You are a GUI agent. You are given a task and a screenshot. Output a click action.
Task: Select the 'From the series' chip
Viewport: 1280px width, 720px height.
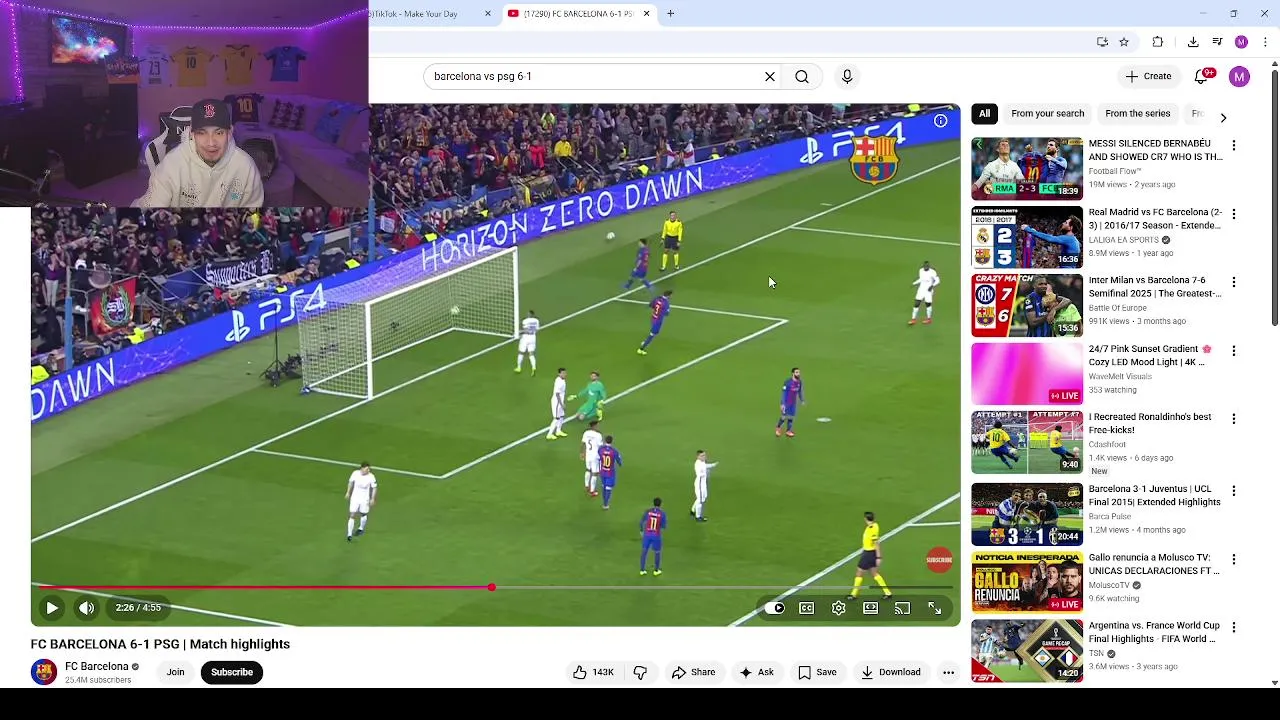pos(1137,113)
